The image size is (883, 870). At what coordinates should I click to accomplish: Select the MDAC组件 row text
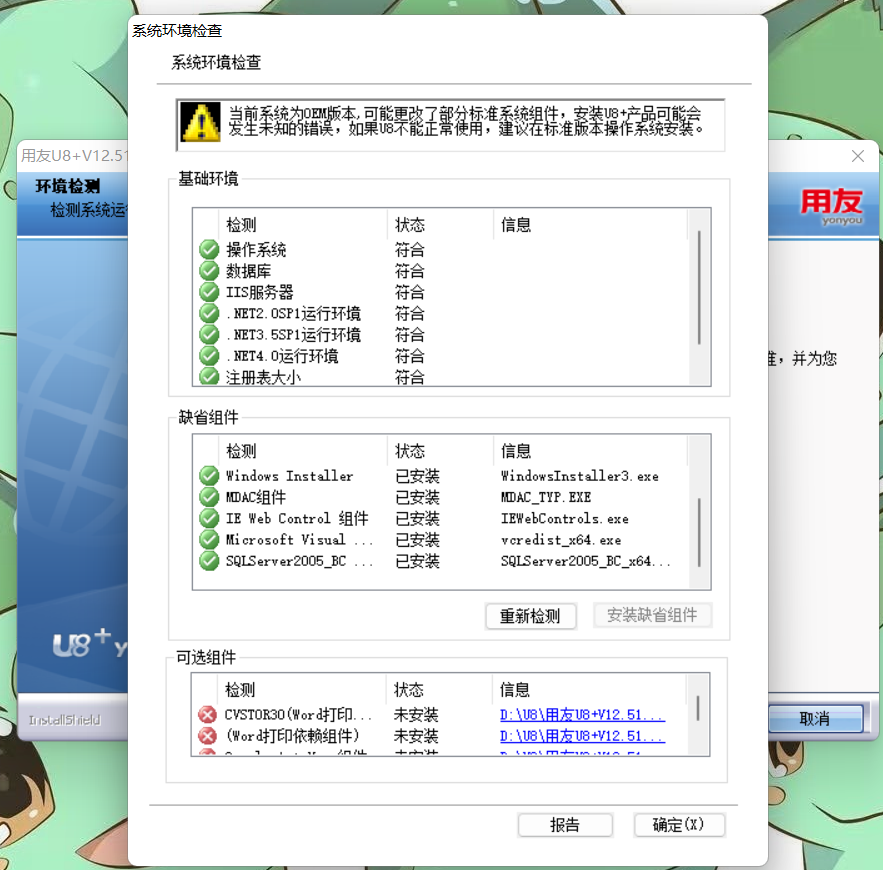(x=256, y=497)
